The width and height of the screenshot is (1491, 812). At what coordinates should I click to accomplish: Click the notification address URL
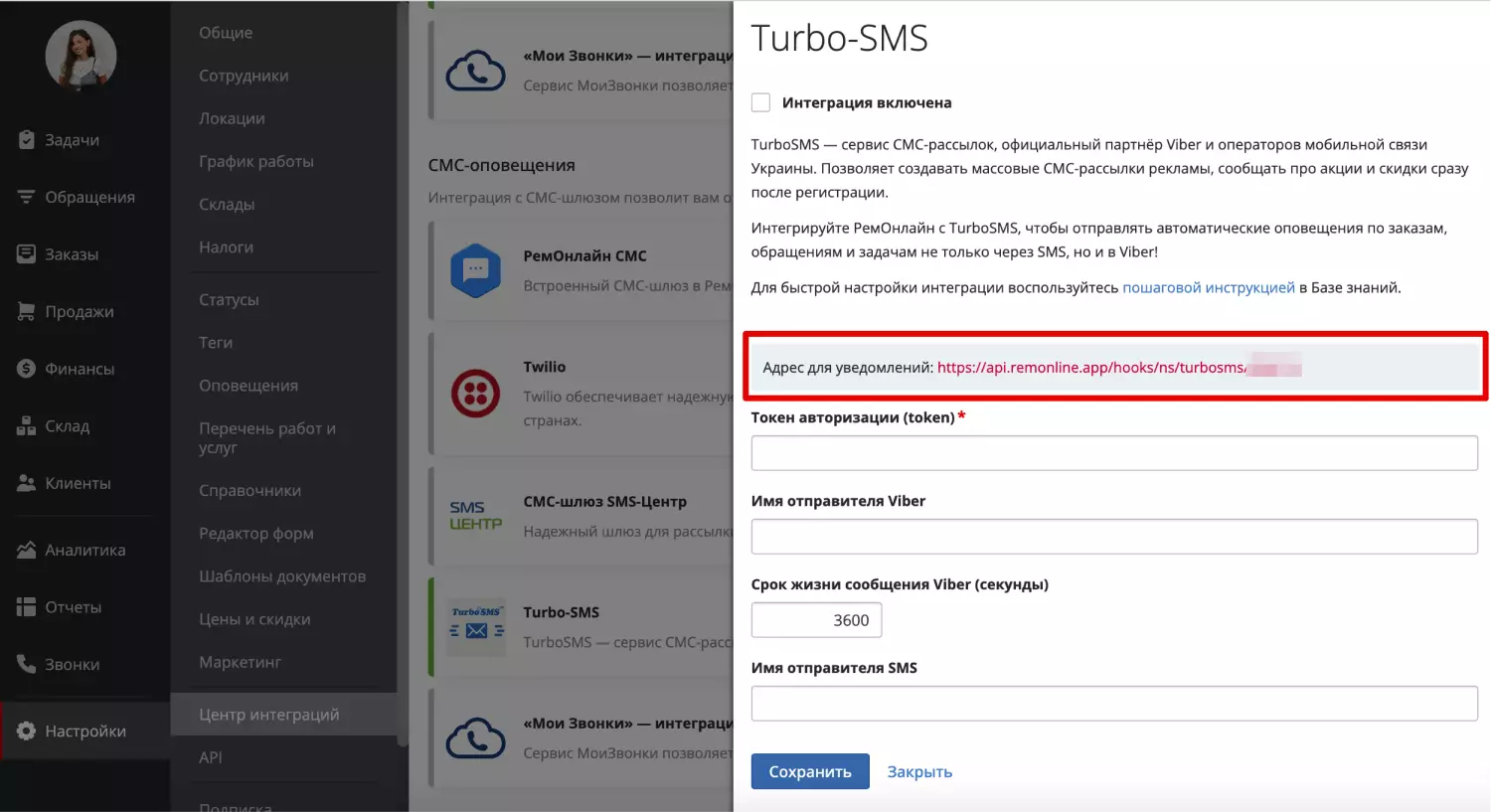(1119, 368)
